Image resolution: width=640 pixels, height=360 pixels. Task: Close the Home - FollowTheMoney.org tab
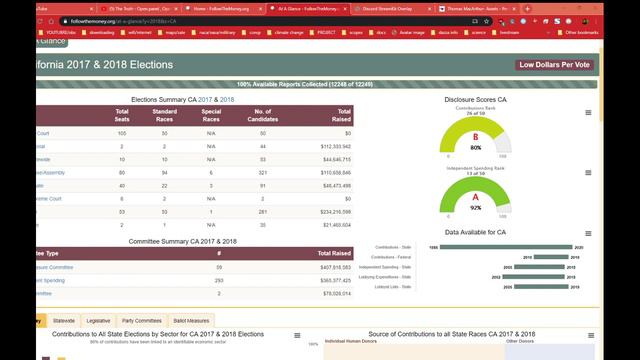click(x=260, y=9)
